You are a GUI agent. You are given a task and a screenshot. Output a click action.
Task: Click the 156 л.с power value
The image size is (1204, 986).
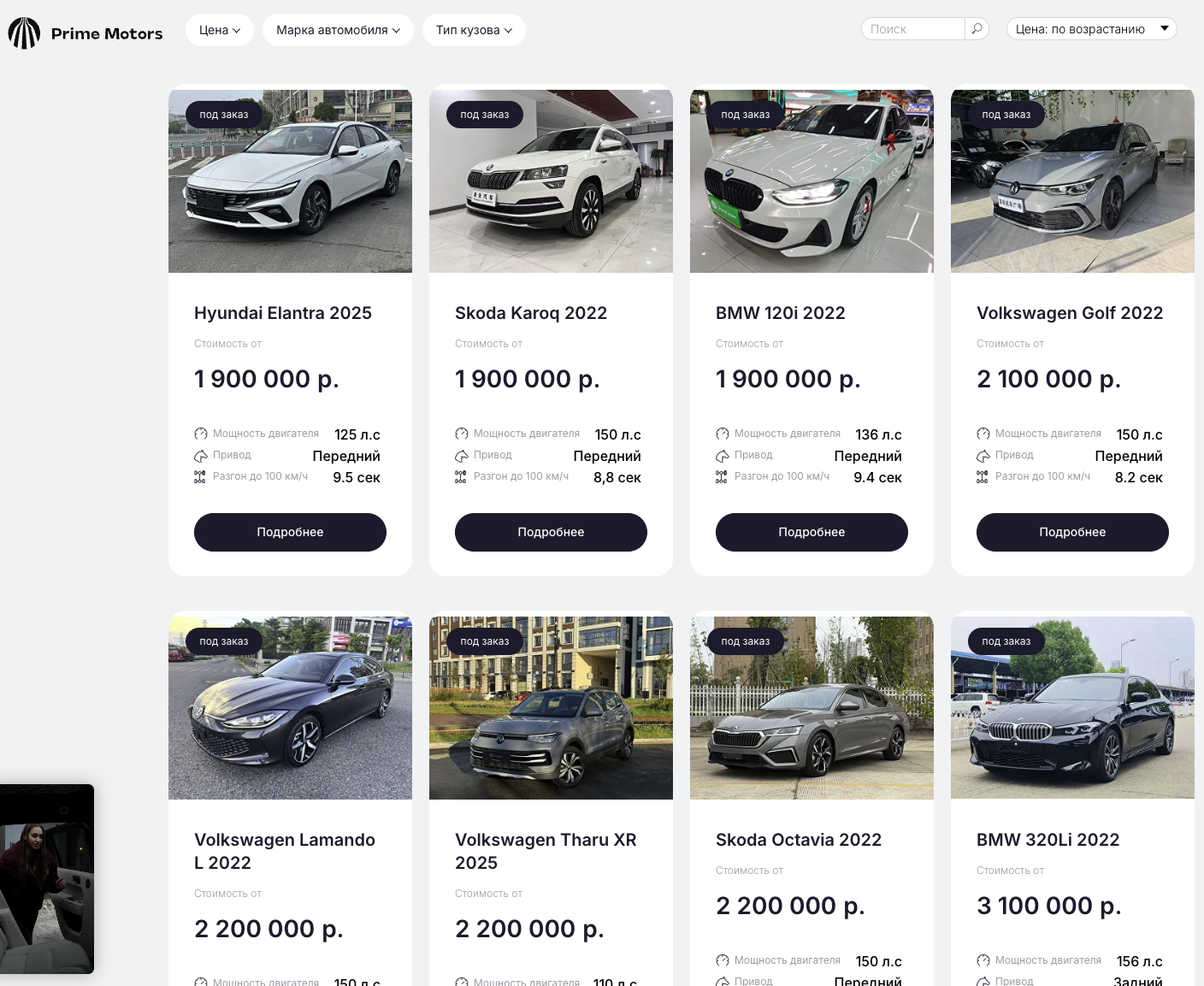(1140, 961)
